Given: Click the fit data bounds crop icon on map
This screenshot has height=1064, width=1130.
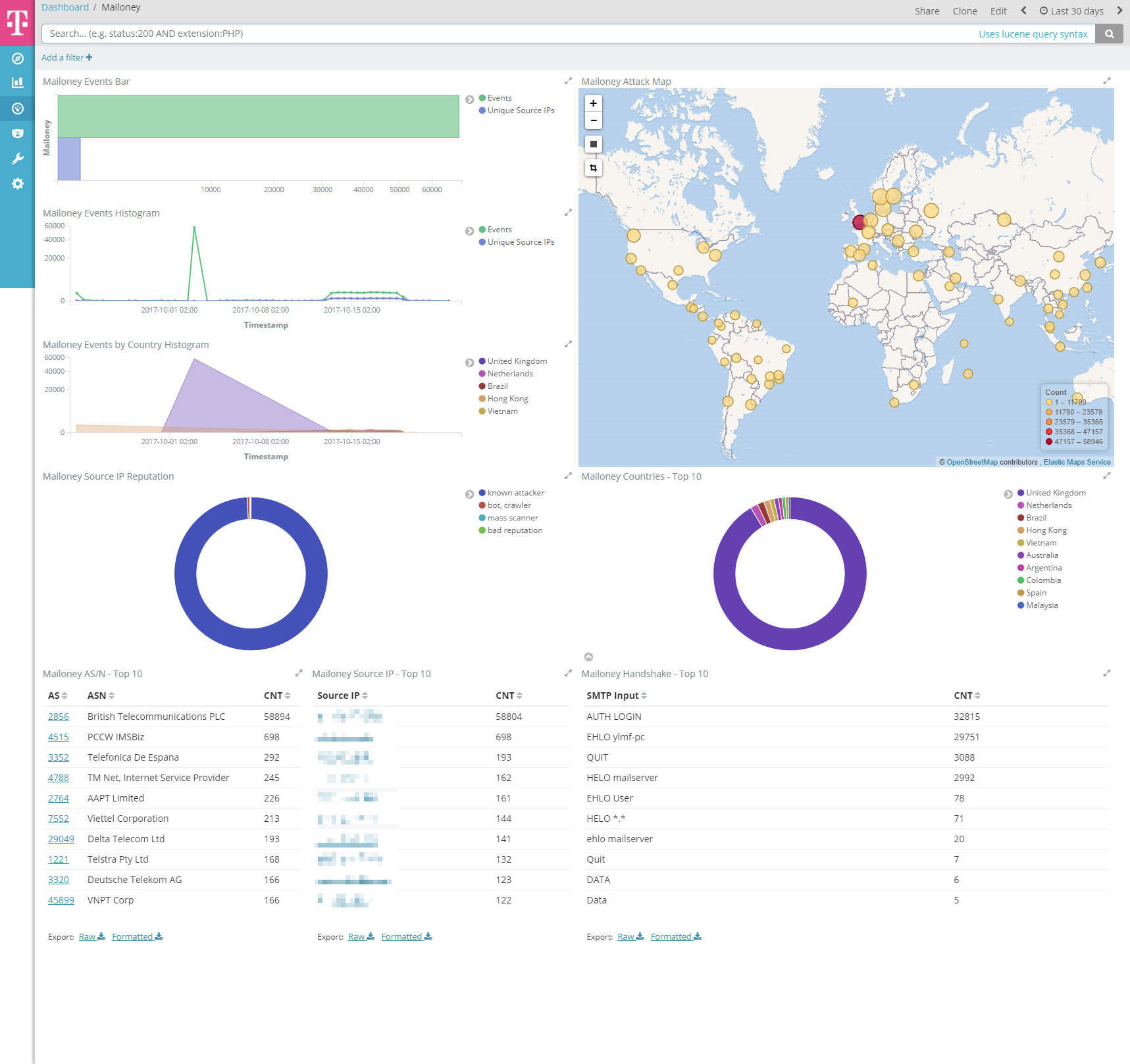Looking at the screenshot, I should point(593,168).
